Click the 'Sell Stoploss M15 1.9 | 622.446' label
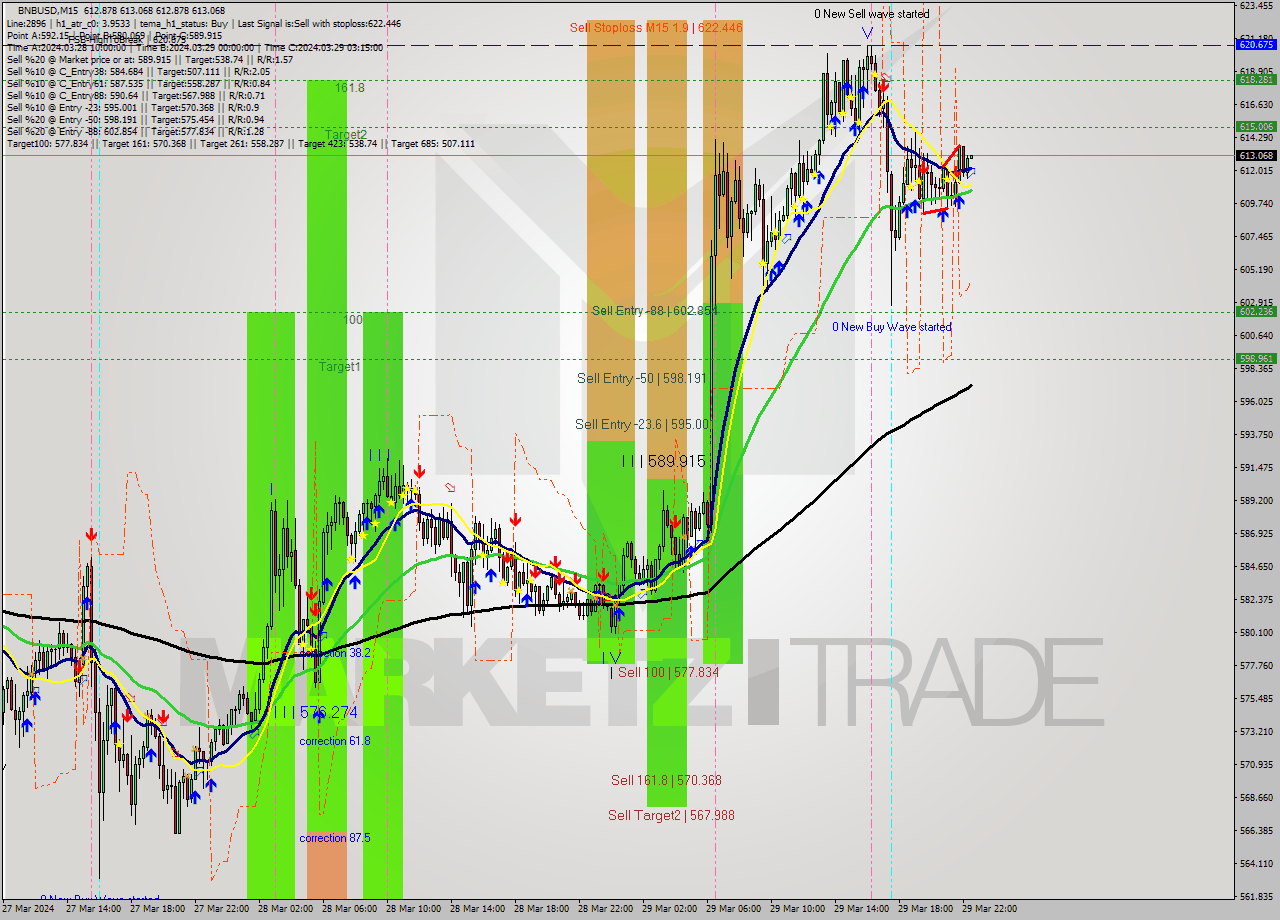 656,28
